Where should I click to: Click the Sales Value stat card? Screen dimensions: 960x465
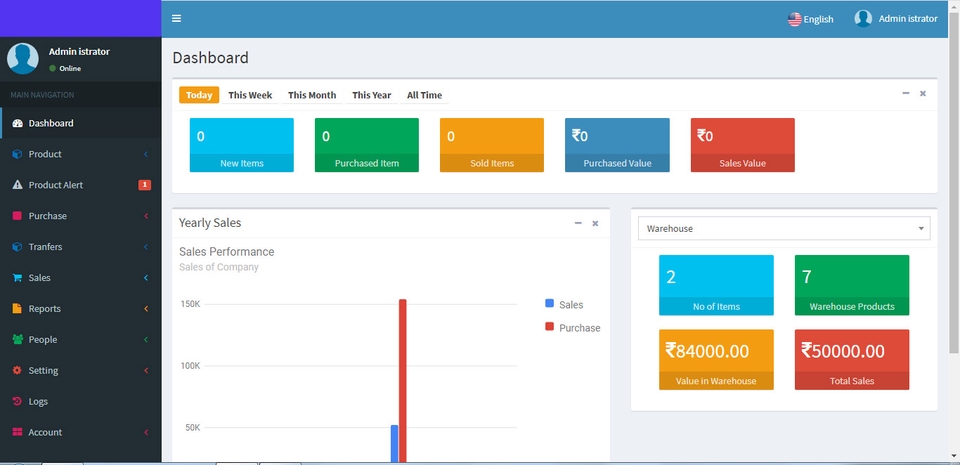tap(743, 145)
